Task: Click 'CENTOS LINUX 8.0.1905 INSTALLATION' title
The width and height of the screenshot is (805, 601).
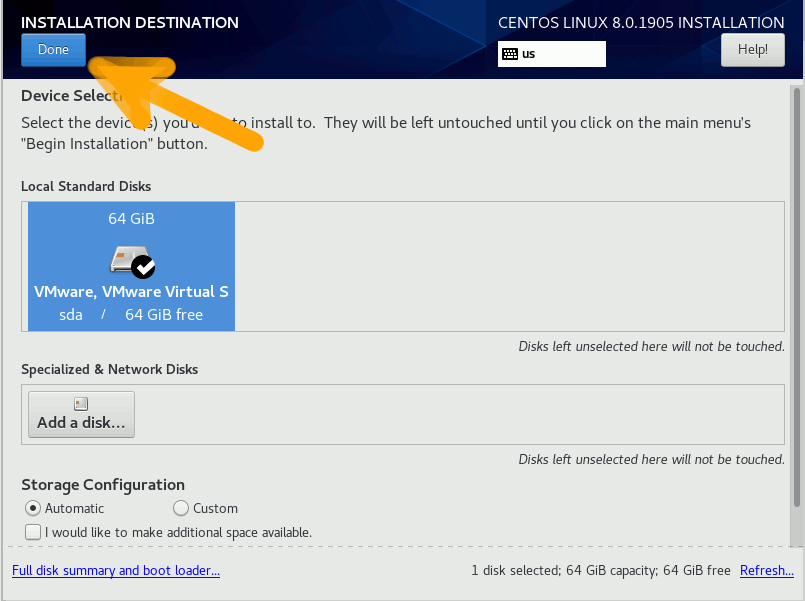Action: 641,23
